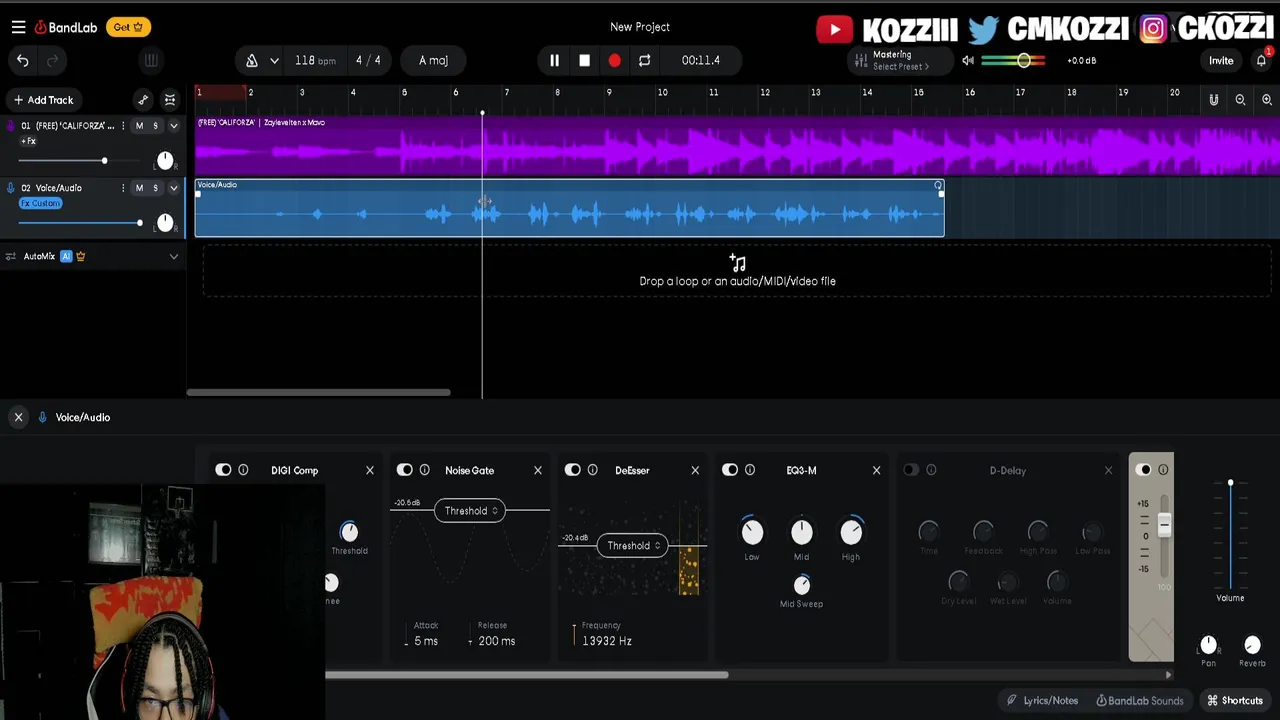Click the A maj key selector
The height and width of the screenshot is (720, 1280).
click(433, 61)
